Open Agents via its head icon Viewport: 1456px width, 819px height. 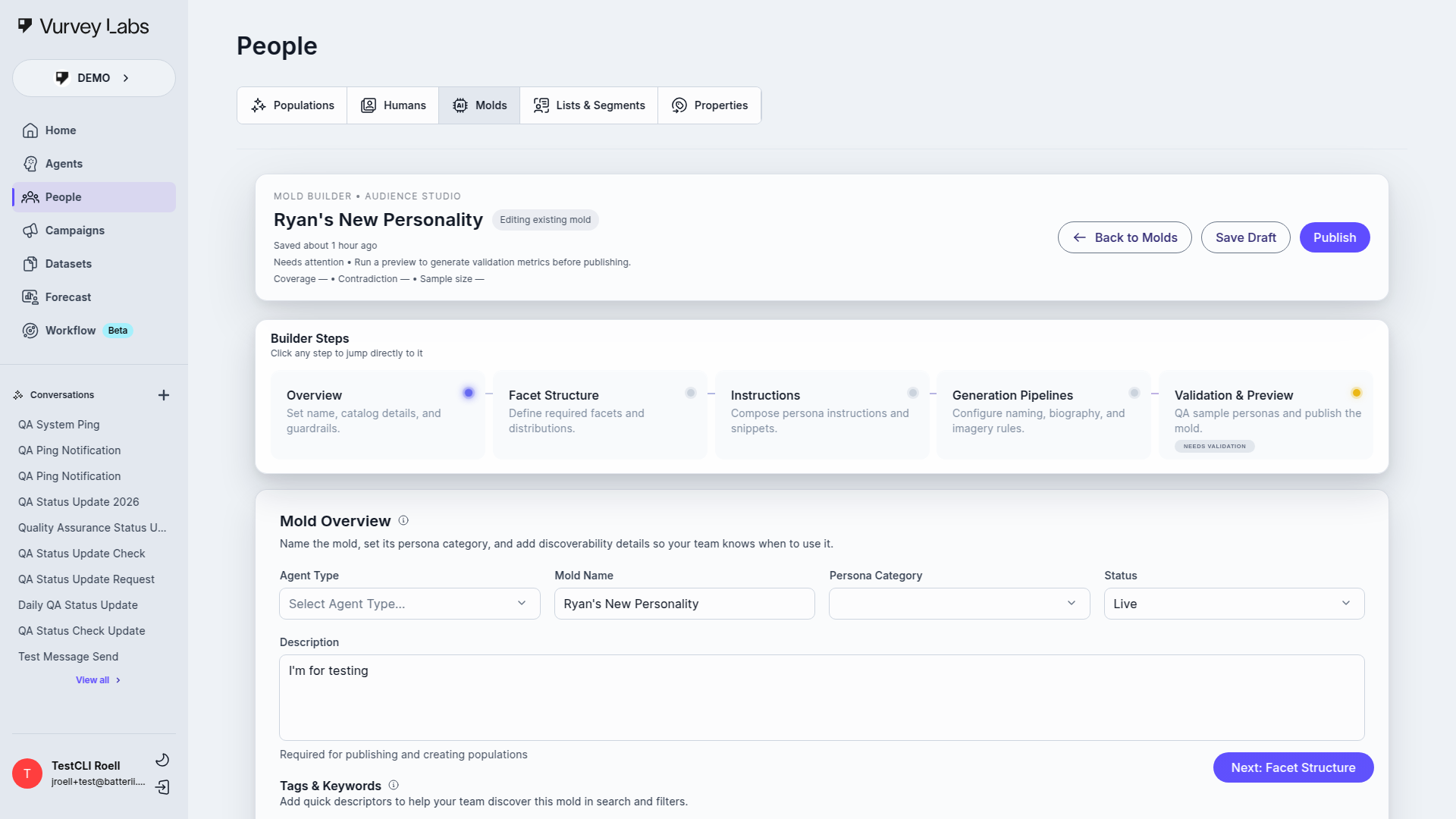[30, 164]
